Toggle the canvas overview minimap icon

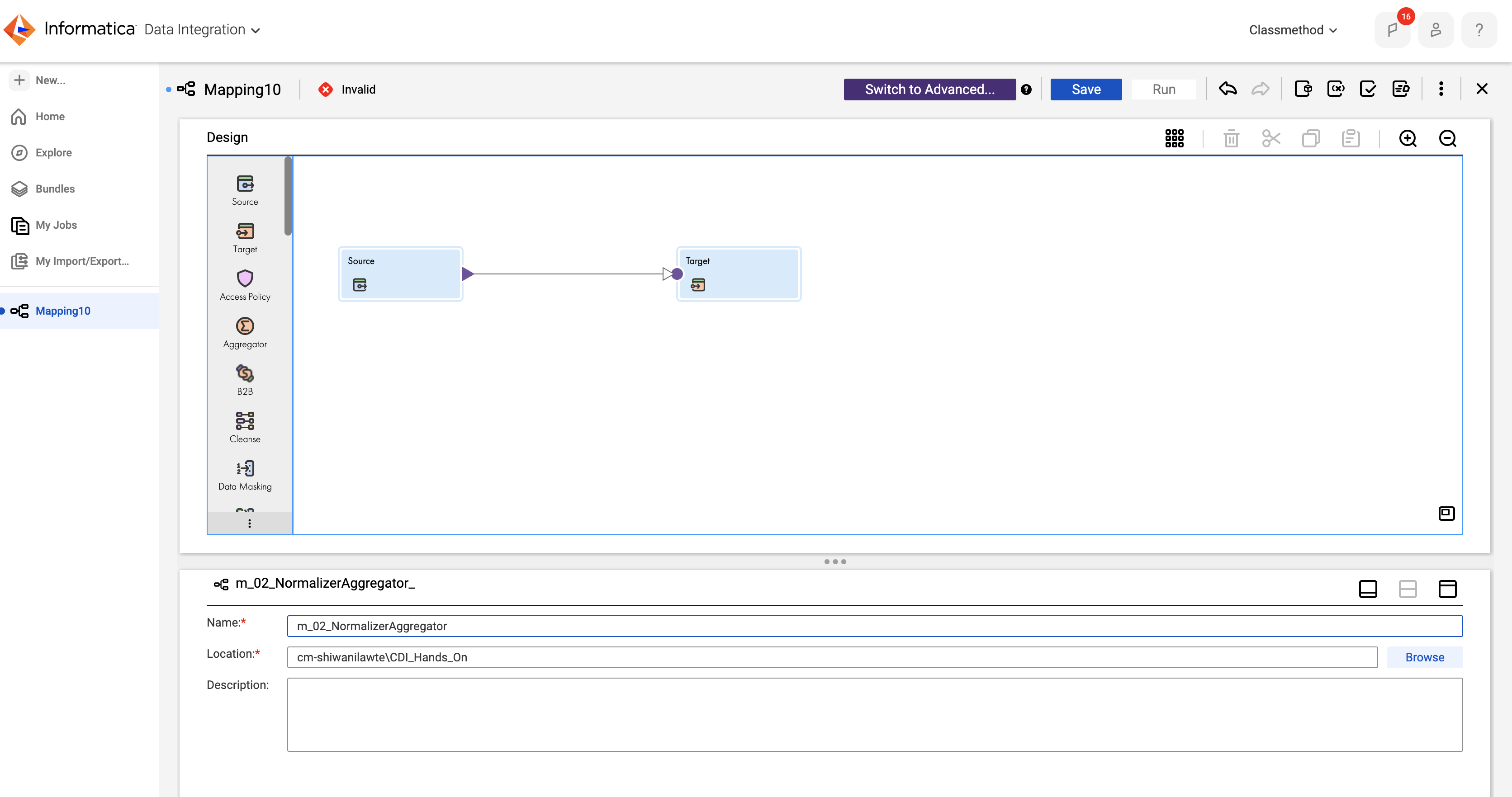(x=1446, y=513)
